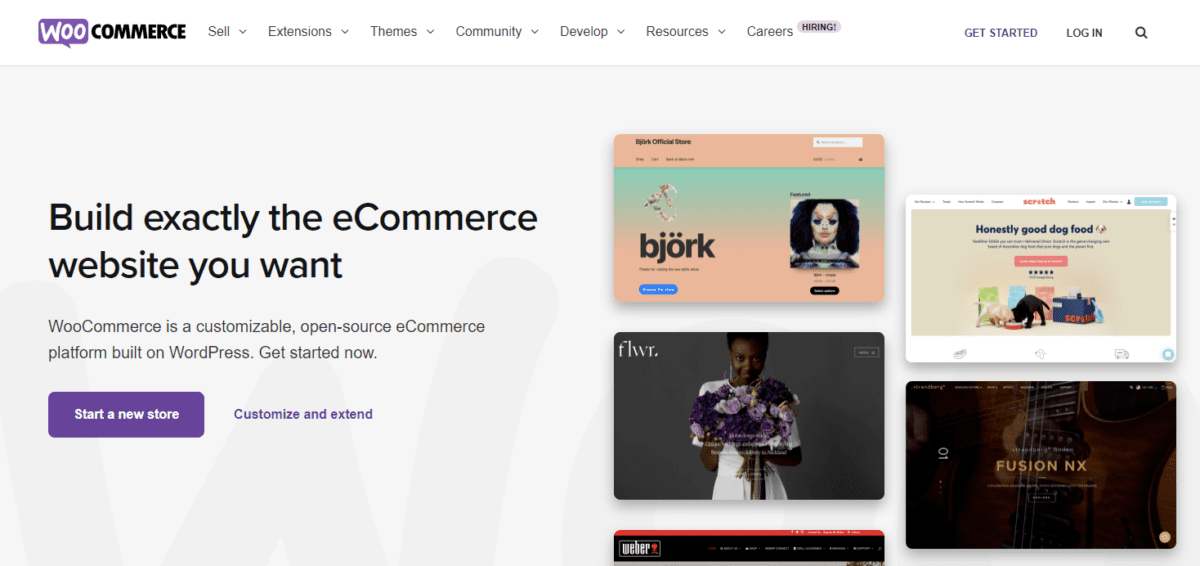This screenshot has width=1200, height=566.
Task: Click the search field in Björk screenshot
Action: pyautogui.click(x=837, y=142)
